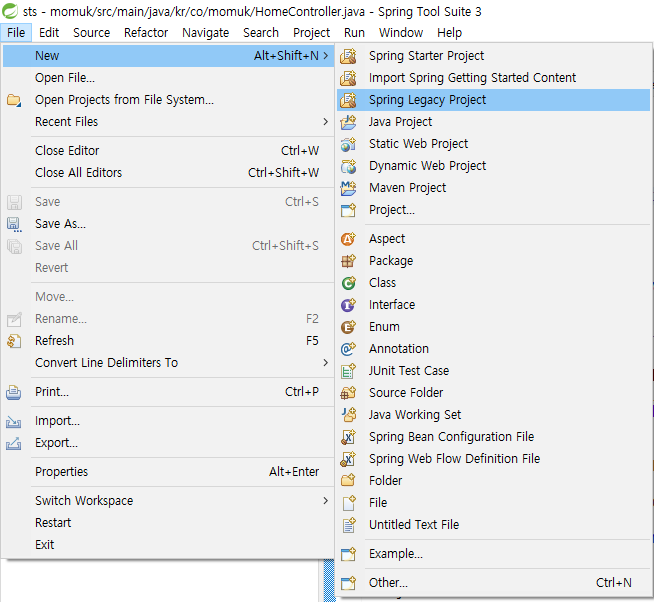Click the Static Web Project globe icon
Viewport: 654px width, 602px height.
click(x=348, y=144)
